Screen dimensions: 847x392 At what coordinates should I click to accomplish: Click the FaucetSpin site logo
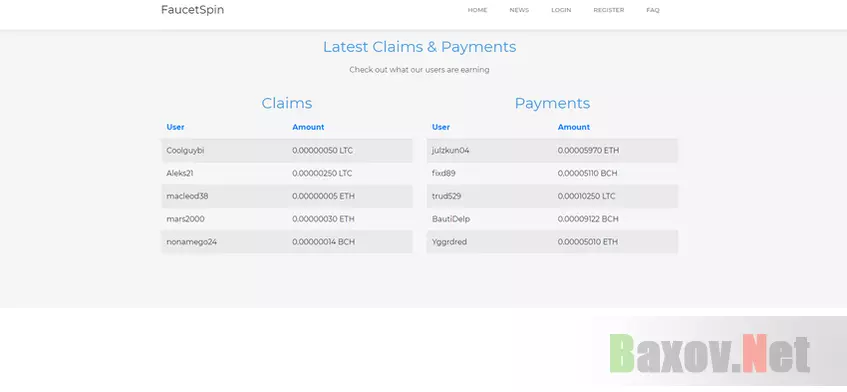click(192, 10)
